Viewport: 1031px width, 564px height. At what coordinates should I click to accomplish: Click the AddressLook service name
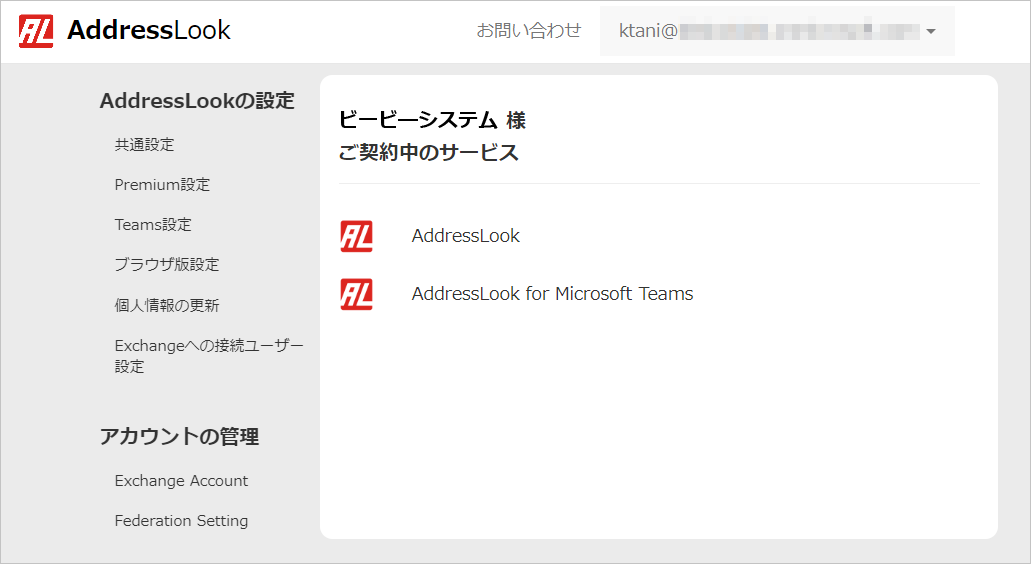click(466, 236)
